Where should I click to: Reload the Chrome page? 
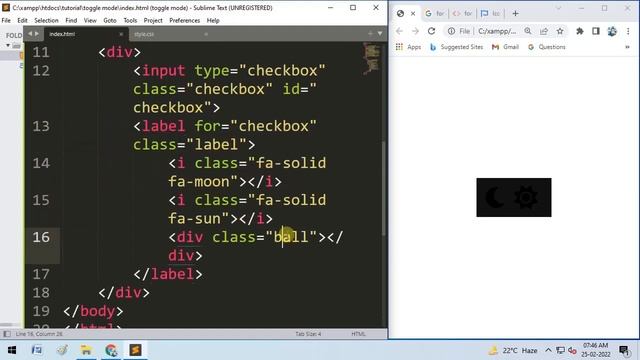coord(431,31)
